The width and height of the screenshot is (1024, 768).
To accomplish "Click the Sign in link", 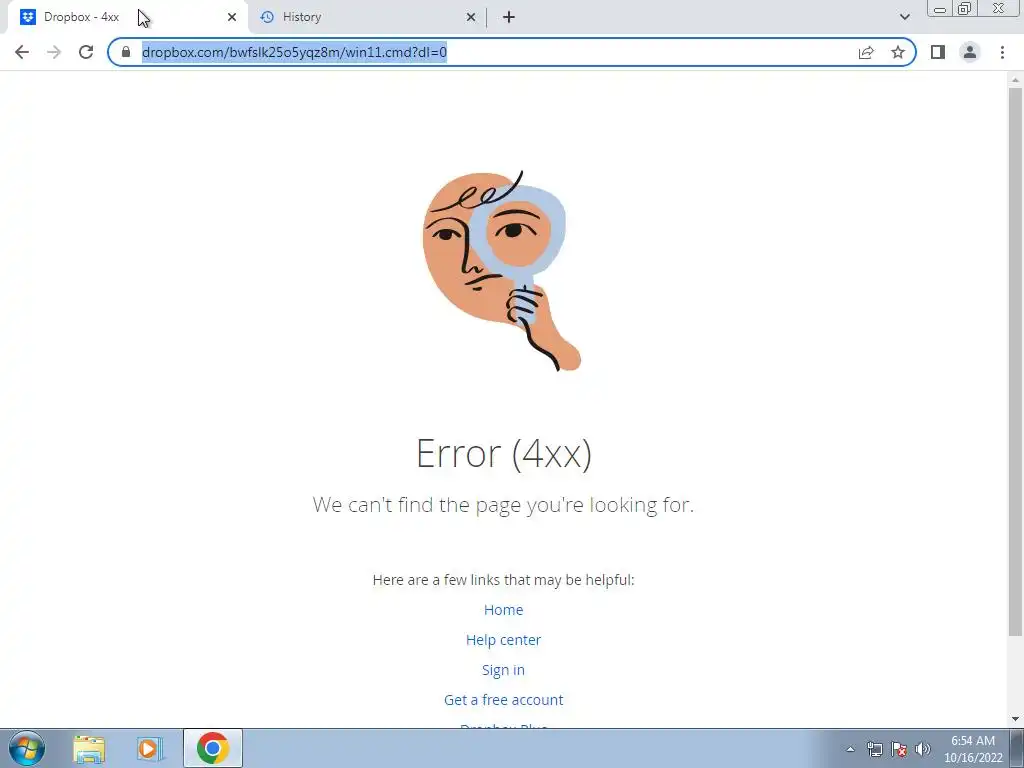I will point(504,670).
